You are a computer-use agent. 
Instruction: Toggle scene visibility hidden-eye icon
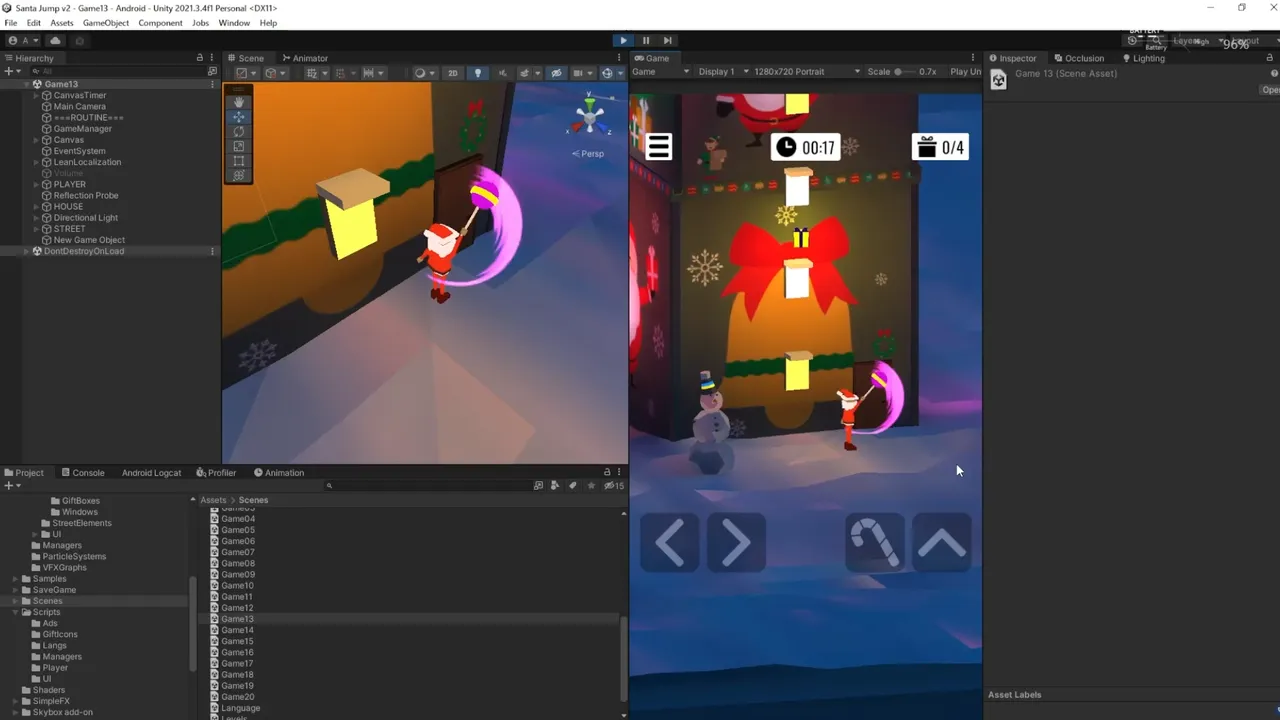pos(556,73)
